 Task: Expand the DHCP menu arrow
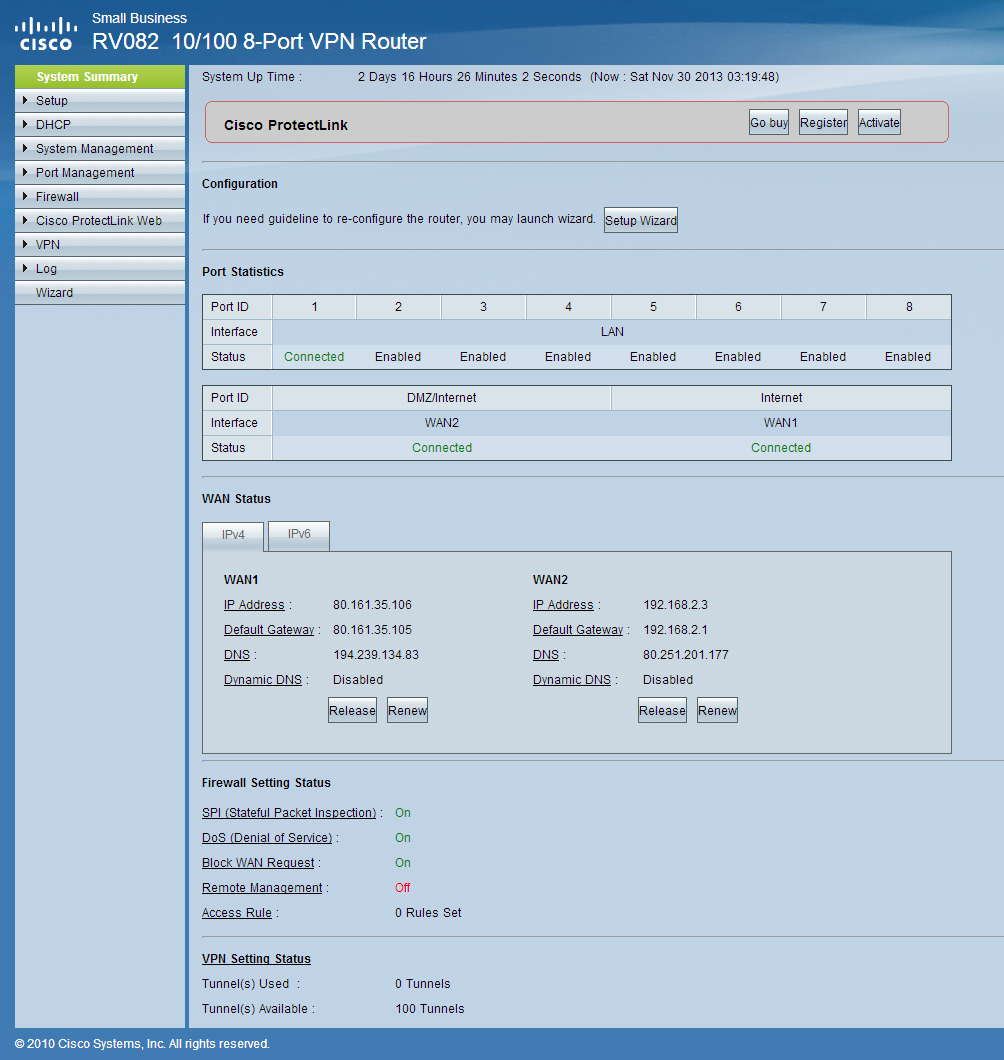coord(25,124)
